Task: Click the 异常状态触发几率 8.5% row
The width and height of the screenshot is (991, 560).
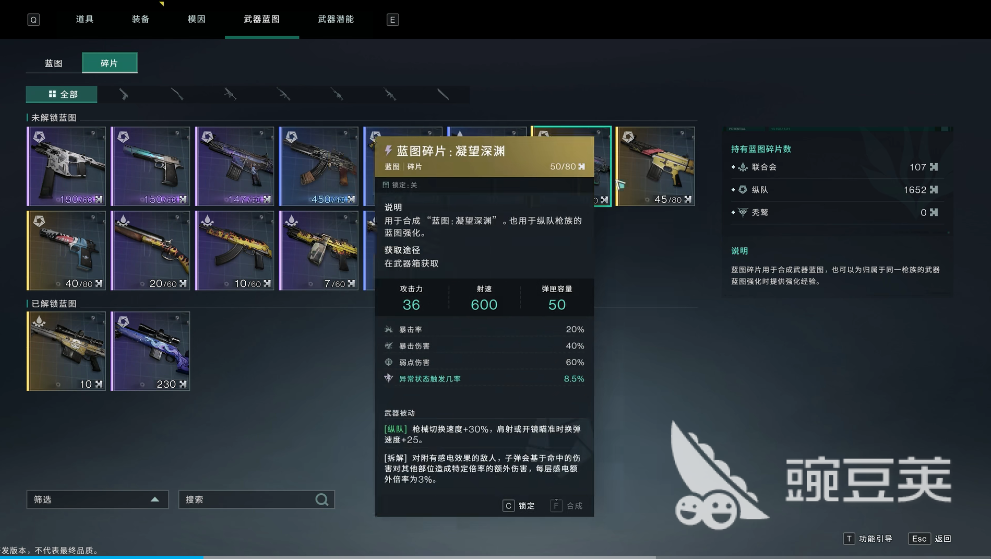Action: [x=484, y=379]
